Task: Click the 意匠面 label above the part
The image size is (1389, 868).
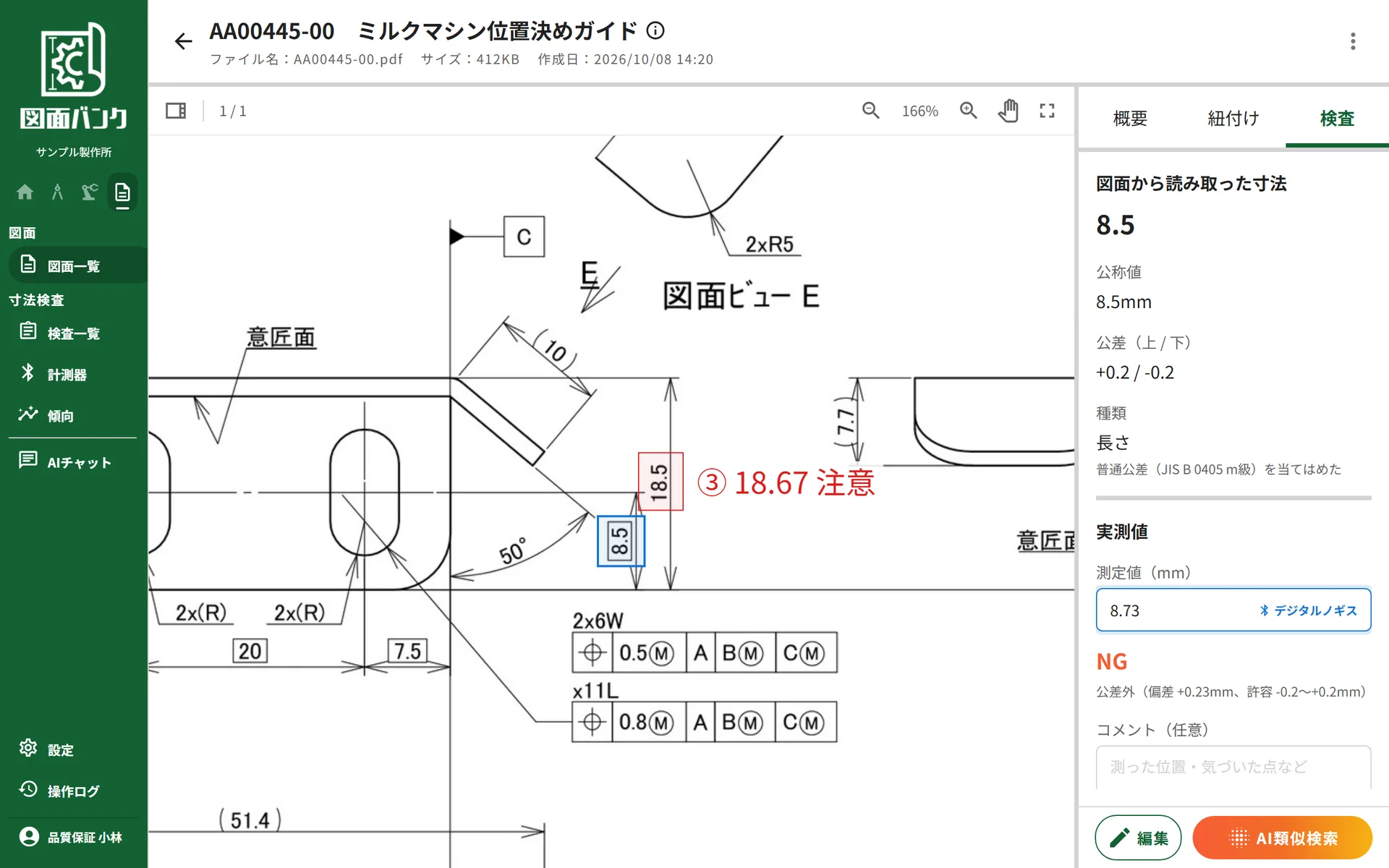Action: pos(281,337)
